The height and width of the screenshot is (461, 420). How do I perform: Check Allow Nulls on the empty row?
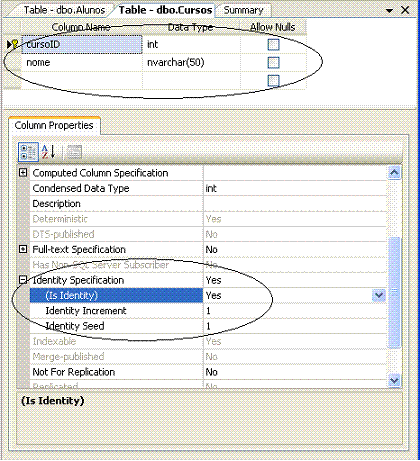click(x=273, y=81)
